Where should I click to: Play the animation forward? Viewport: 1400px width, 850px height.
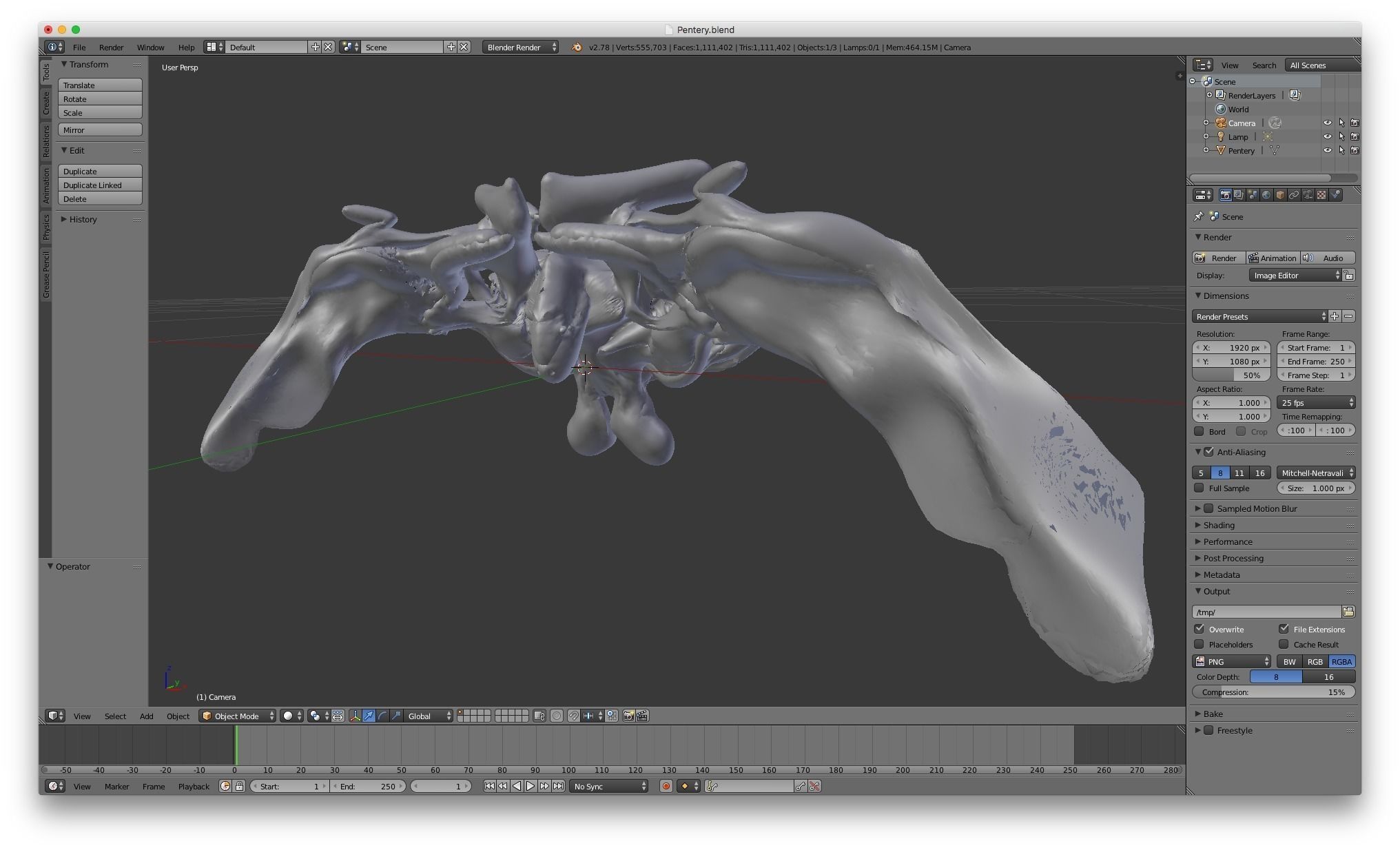coord(531,786)
